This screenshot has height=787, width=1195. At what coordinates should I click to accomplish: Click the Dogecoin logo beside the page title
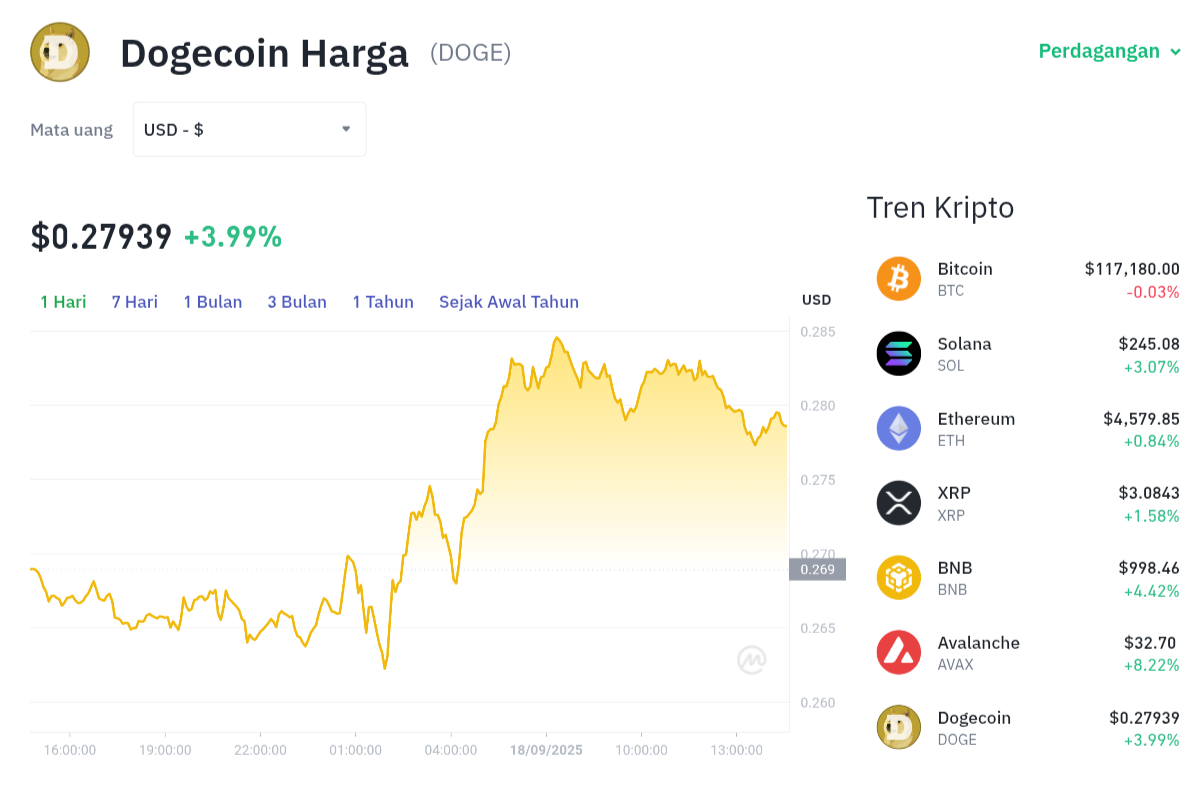[x=59, y=52]
